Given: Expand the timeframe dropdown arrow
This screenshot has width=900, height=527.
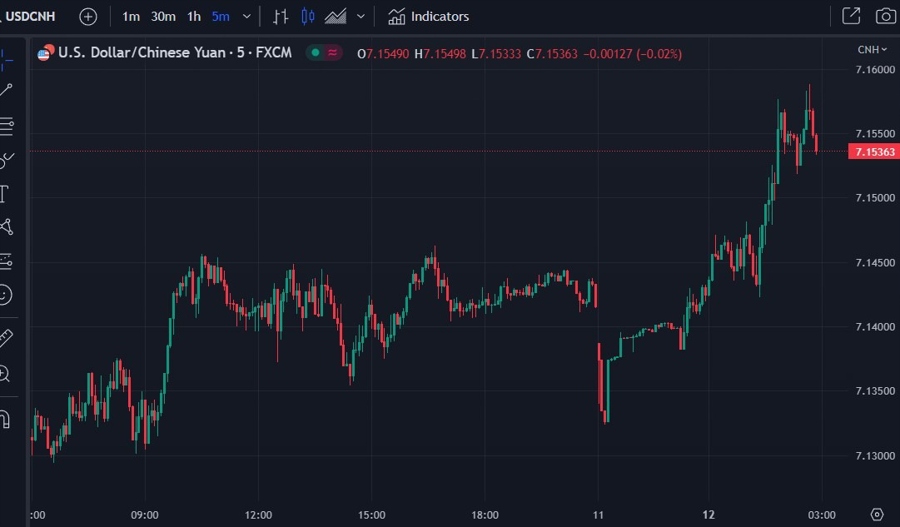Looking at the screenshot, I should click(247, 17).
